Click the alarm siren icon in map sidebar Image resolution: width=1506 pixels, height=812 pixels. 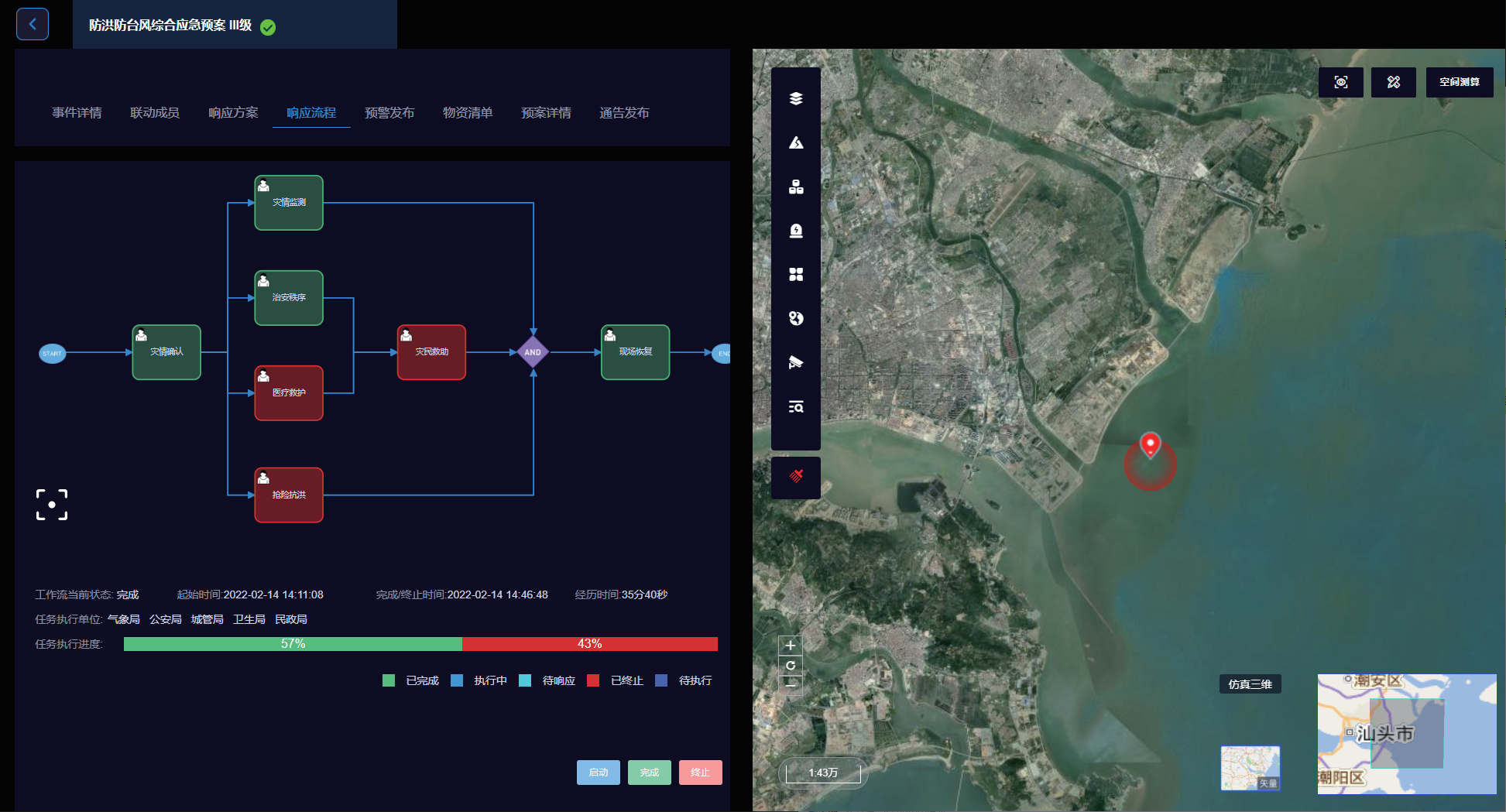[795, 231]
